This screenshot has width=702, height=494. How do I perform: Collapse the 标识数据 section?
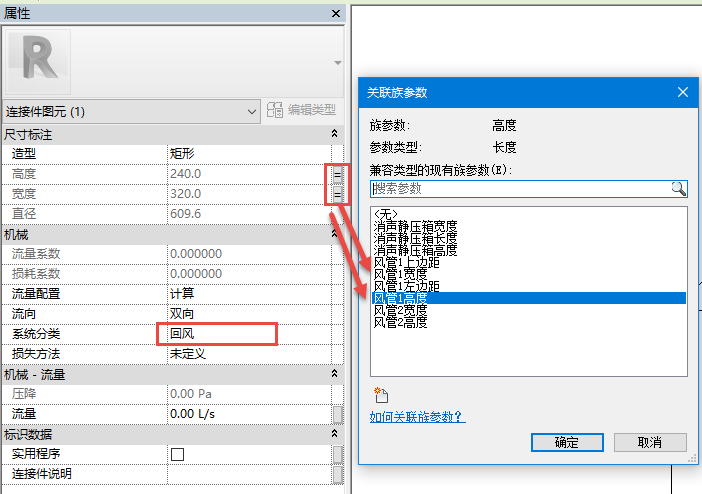334,434
